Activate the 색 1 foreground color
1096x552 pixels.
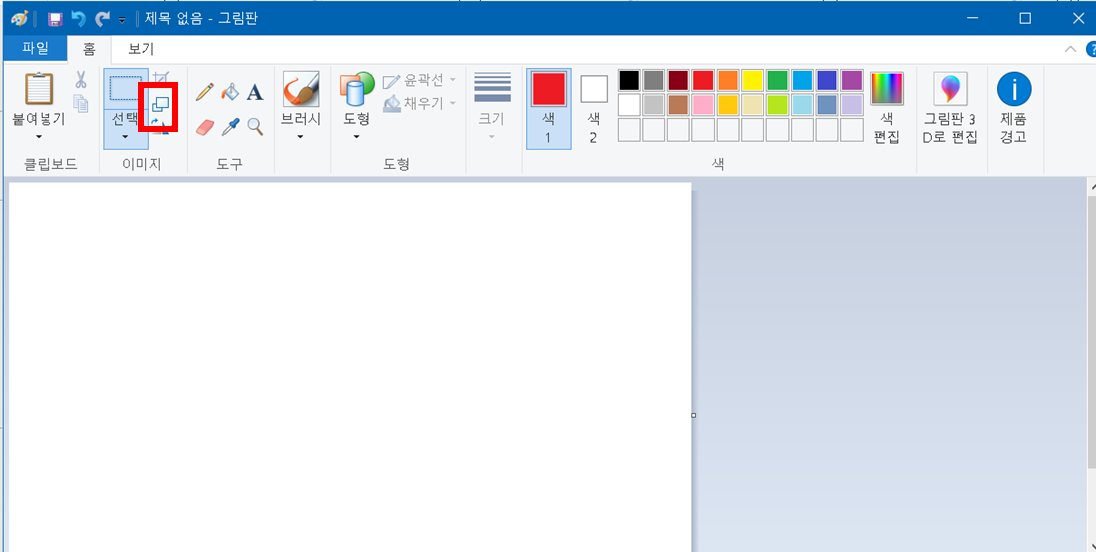point(548,109)
